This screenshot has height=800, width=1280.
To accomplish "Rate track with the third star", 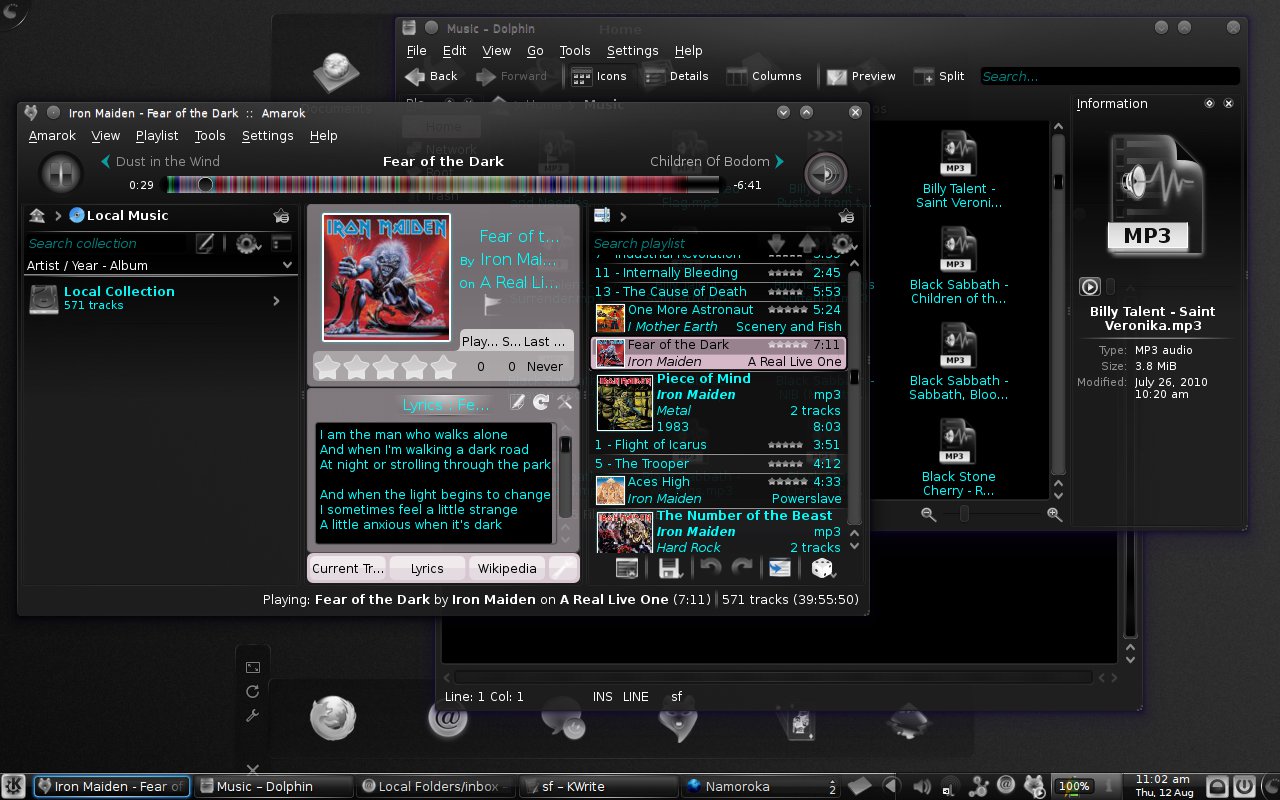I will pyautogui.click(x=386, y=367).
